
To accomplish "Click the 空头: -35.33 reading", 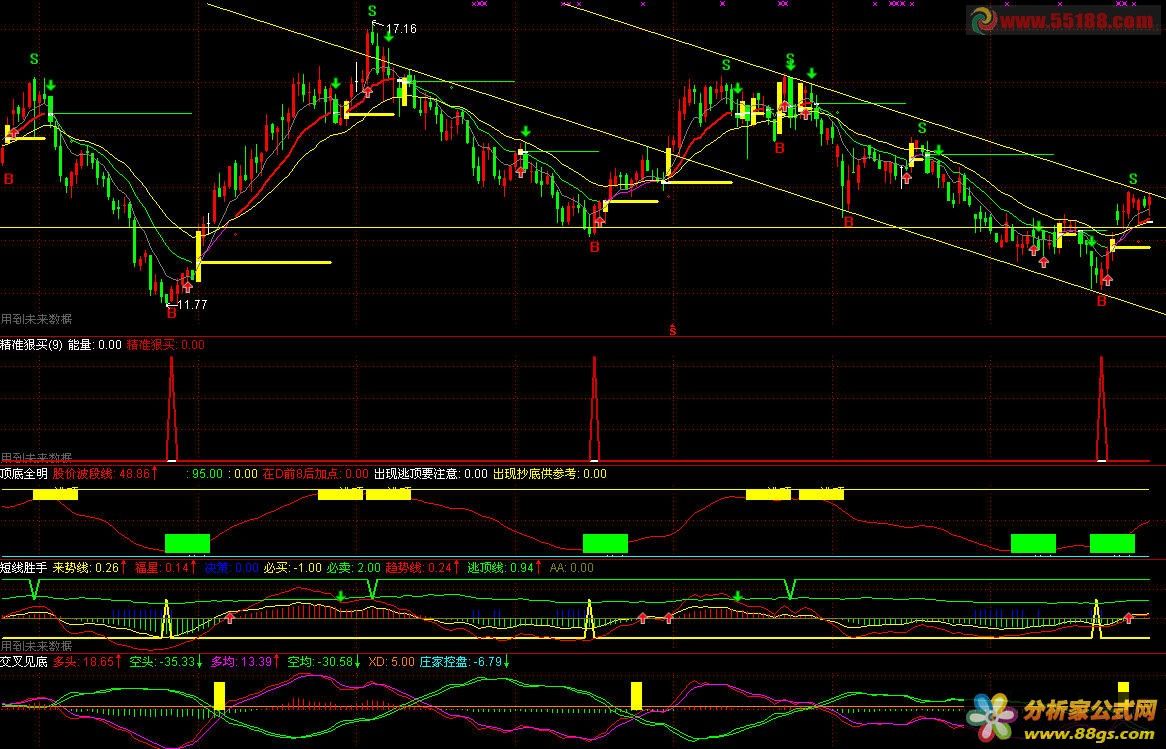I will click(x=167, y=661).
